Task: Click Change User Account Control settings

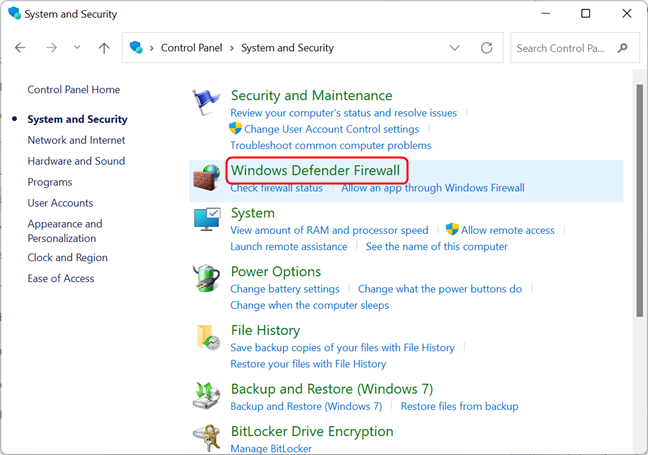Action: 331,129
